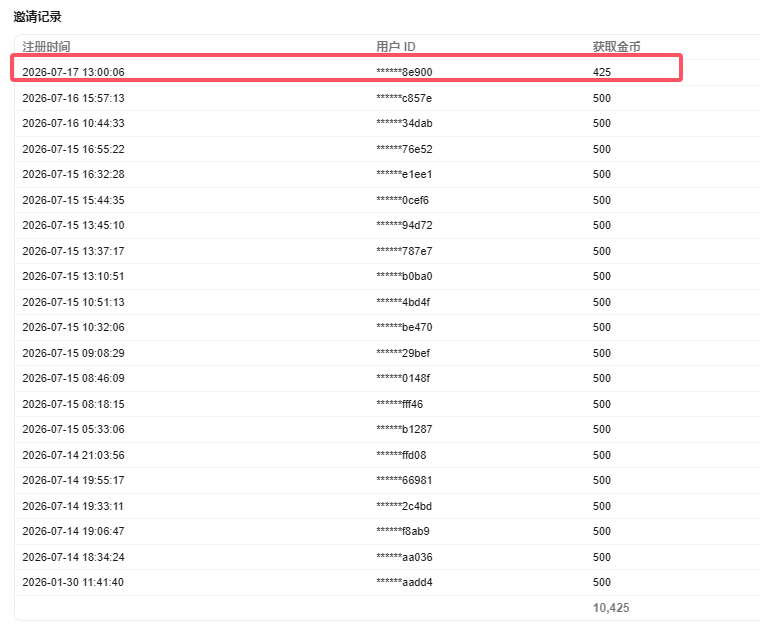
Task: Select registration time 2026-07-15 15:44:35
Action: pos(73,200)
